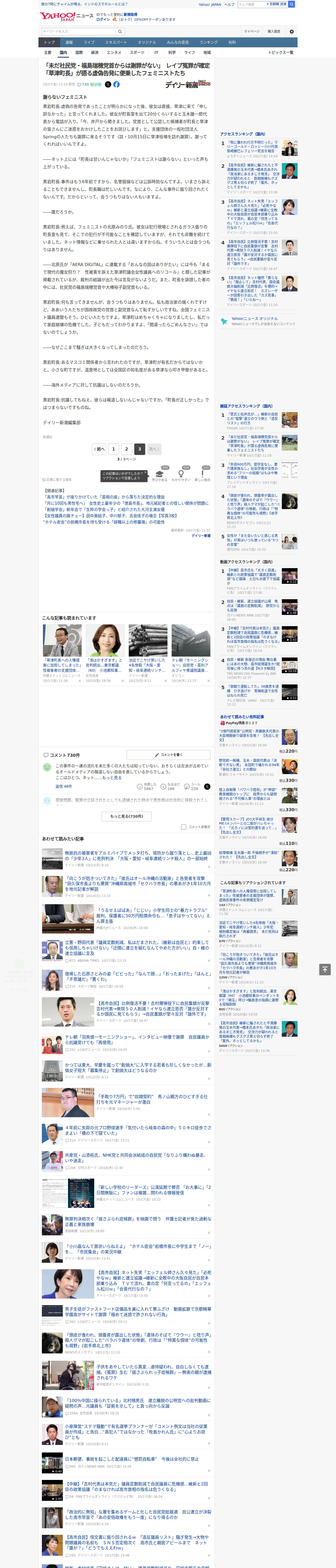This screenshot has width=336, height=1568.
Task: Tick the コメント非表示 checkbox
Action: (183, 827)
